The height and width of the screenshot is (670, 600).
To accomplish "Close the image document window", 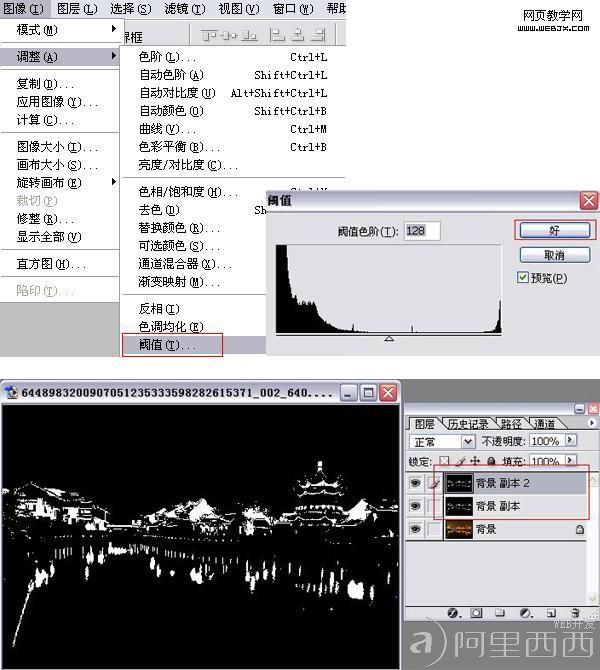I will click(388, 393).
